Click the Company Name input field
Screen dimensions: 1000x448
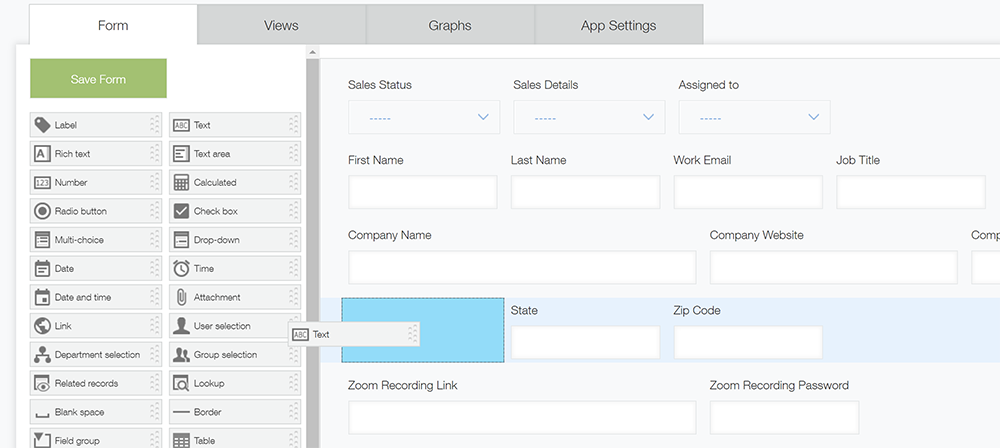coord(521,267)
